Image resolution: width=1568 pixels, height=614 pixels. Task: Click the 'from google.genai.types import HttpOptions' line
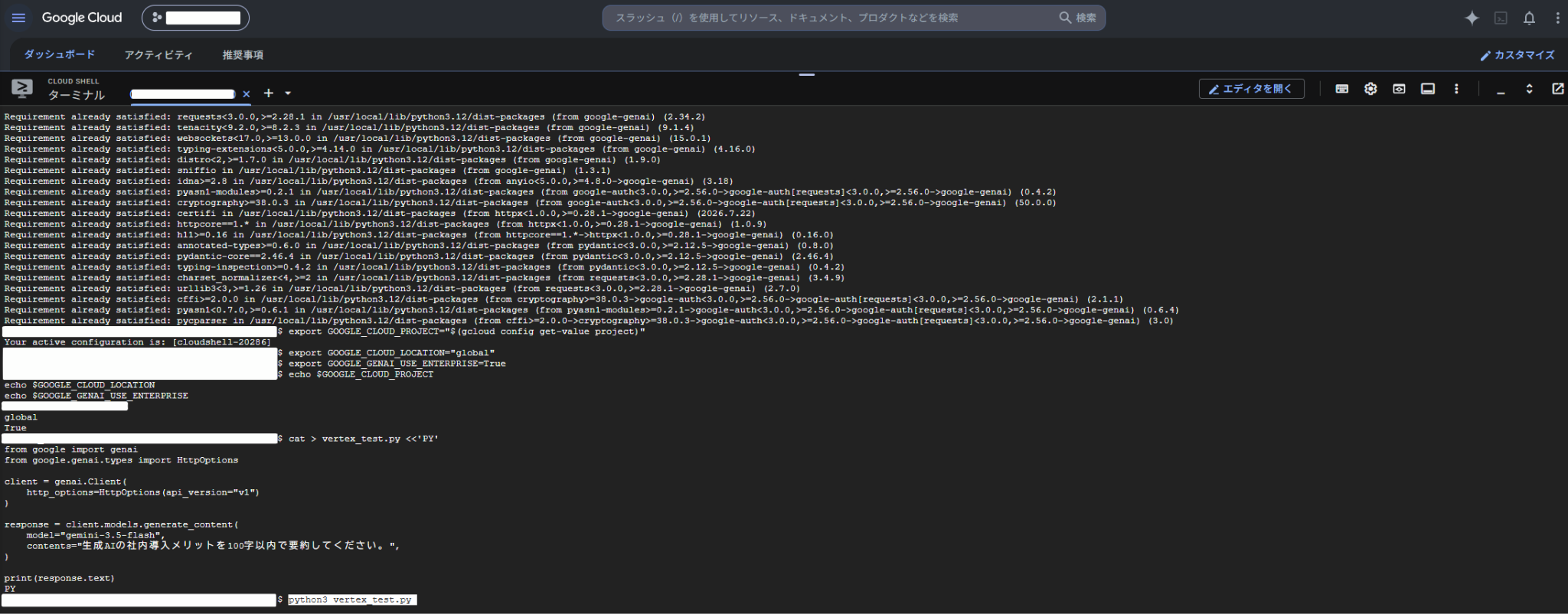click(121, 460)
